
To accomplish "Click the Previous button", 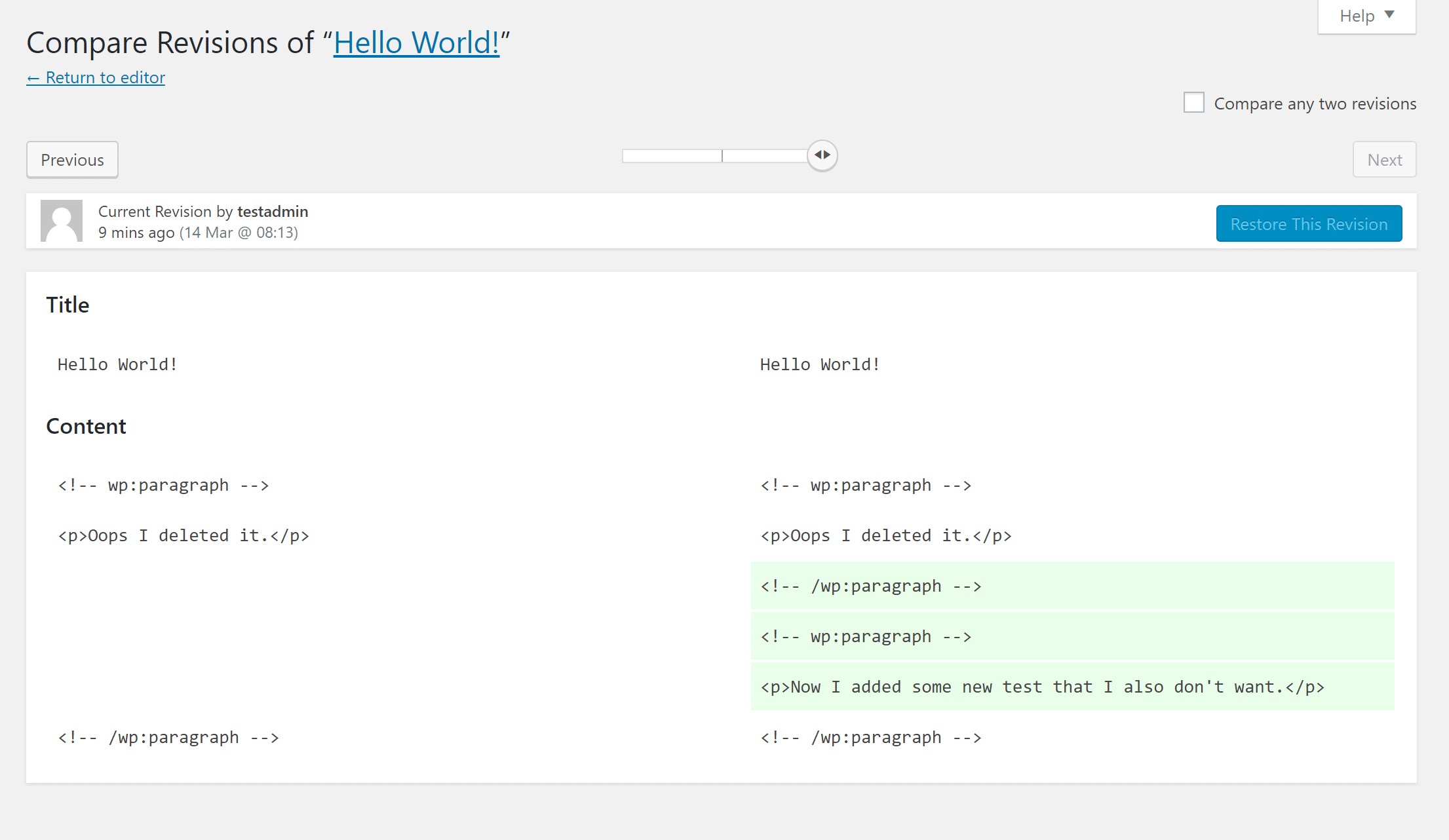I will [72, 159].
